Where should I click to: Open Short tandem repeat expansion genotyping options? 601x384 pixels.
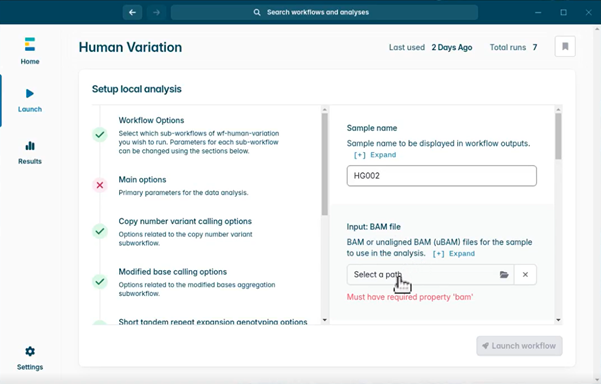click(213, 322)
